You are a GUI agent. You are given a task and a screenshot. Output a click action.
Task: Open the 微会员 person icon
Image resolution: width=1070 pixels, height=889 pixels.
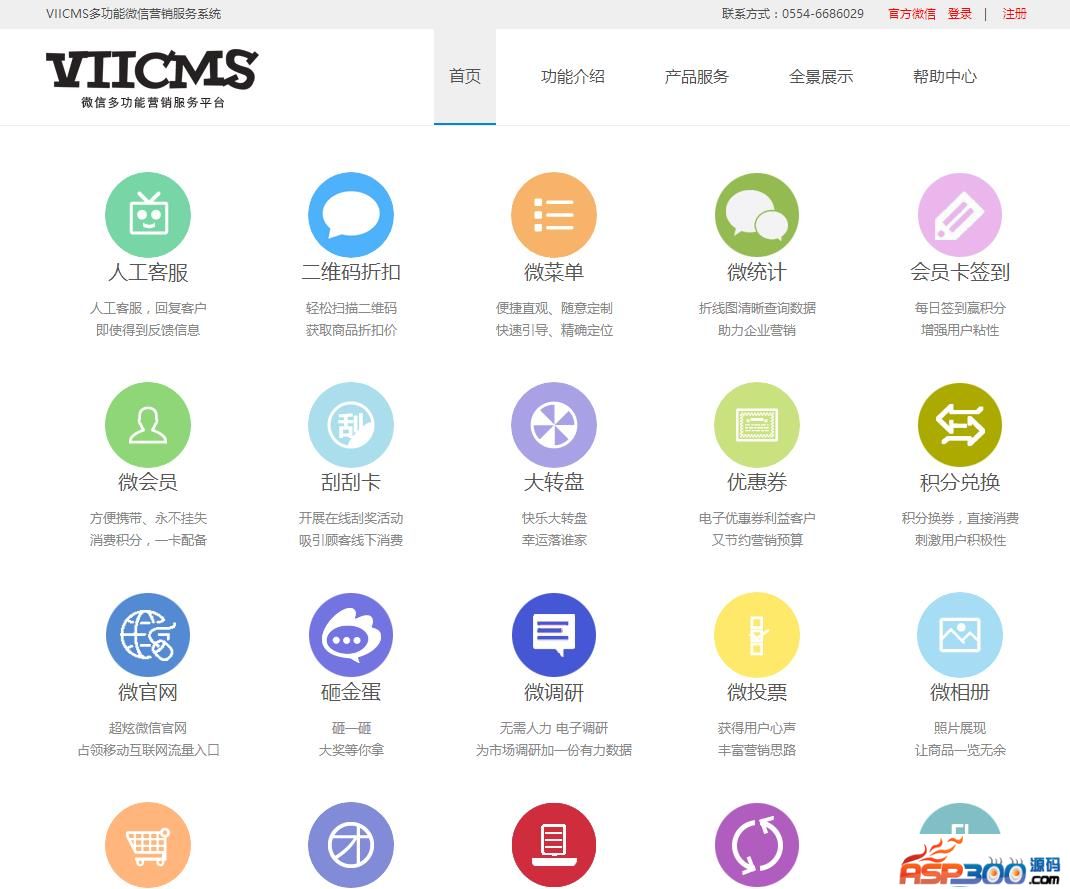click(x=147, y=425)
